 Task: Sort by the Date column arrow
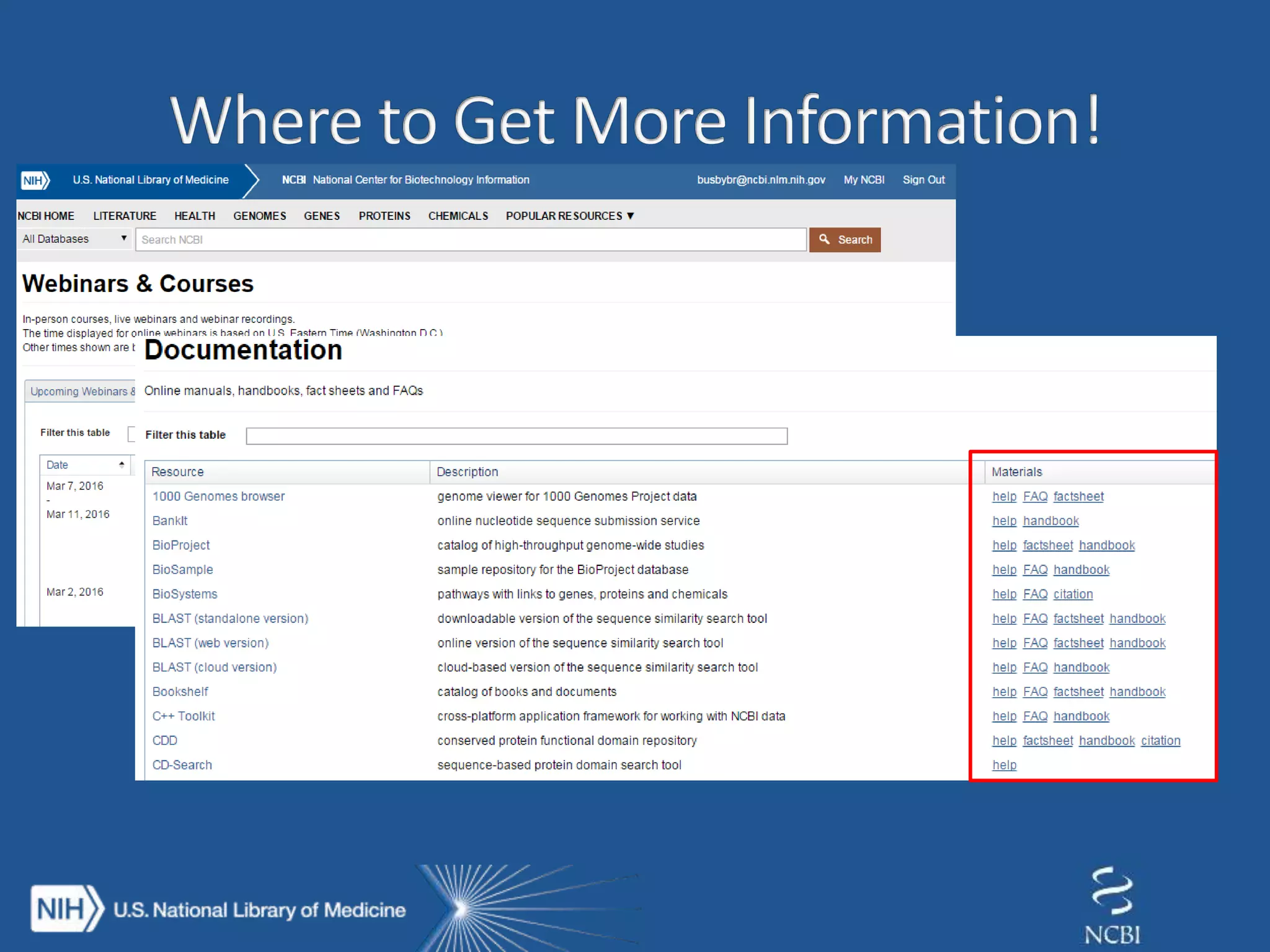click(122, 465)
